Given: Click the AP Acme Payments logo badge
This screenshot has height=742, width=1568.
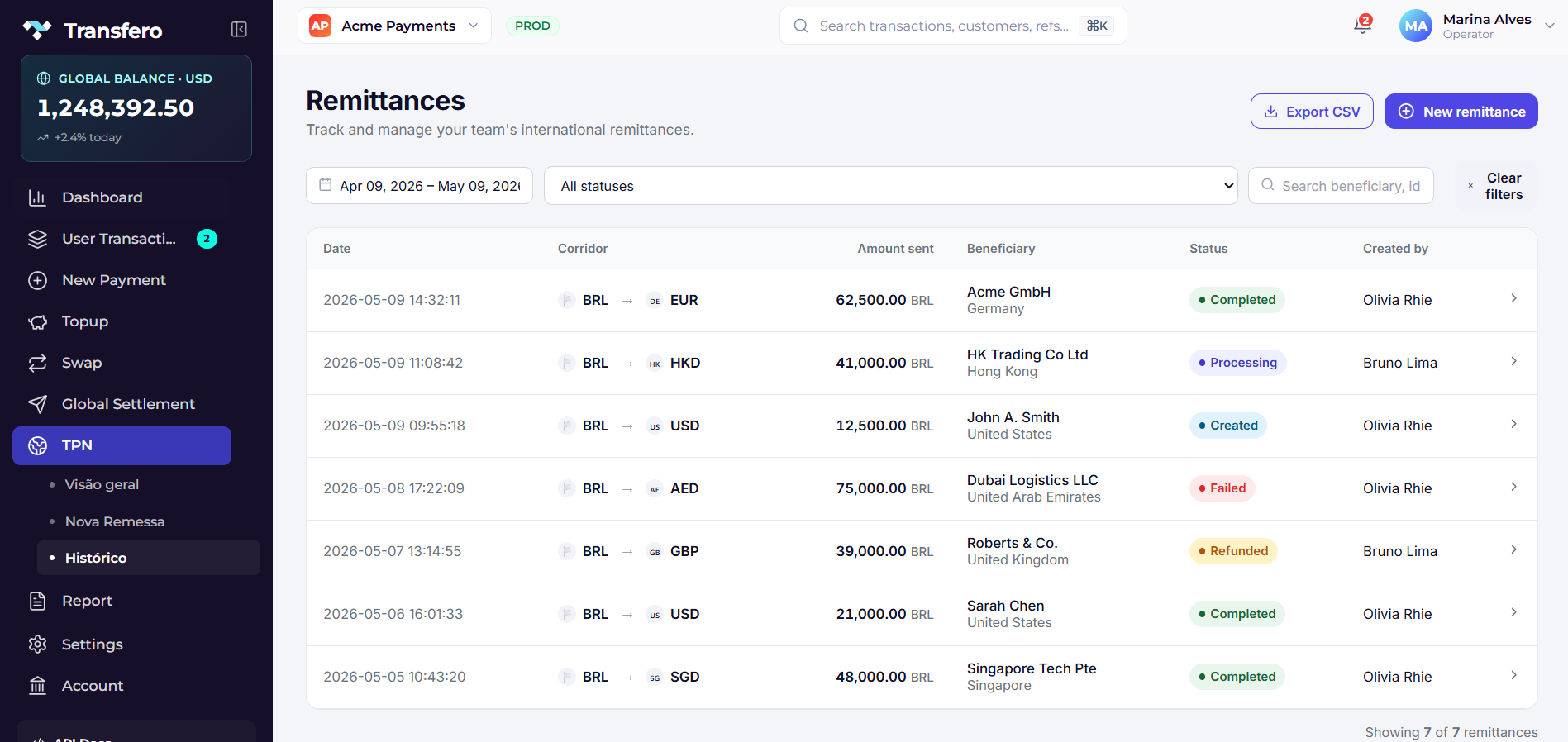Looking at the screenshot, I should coord(320,26).
